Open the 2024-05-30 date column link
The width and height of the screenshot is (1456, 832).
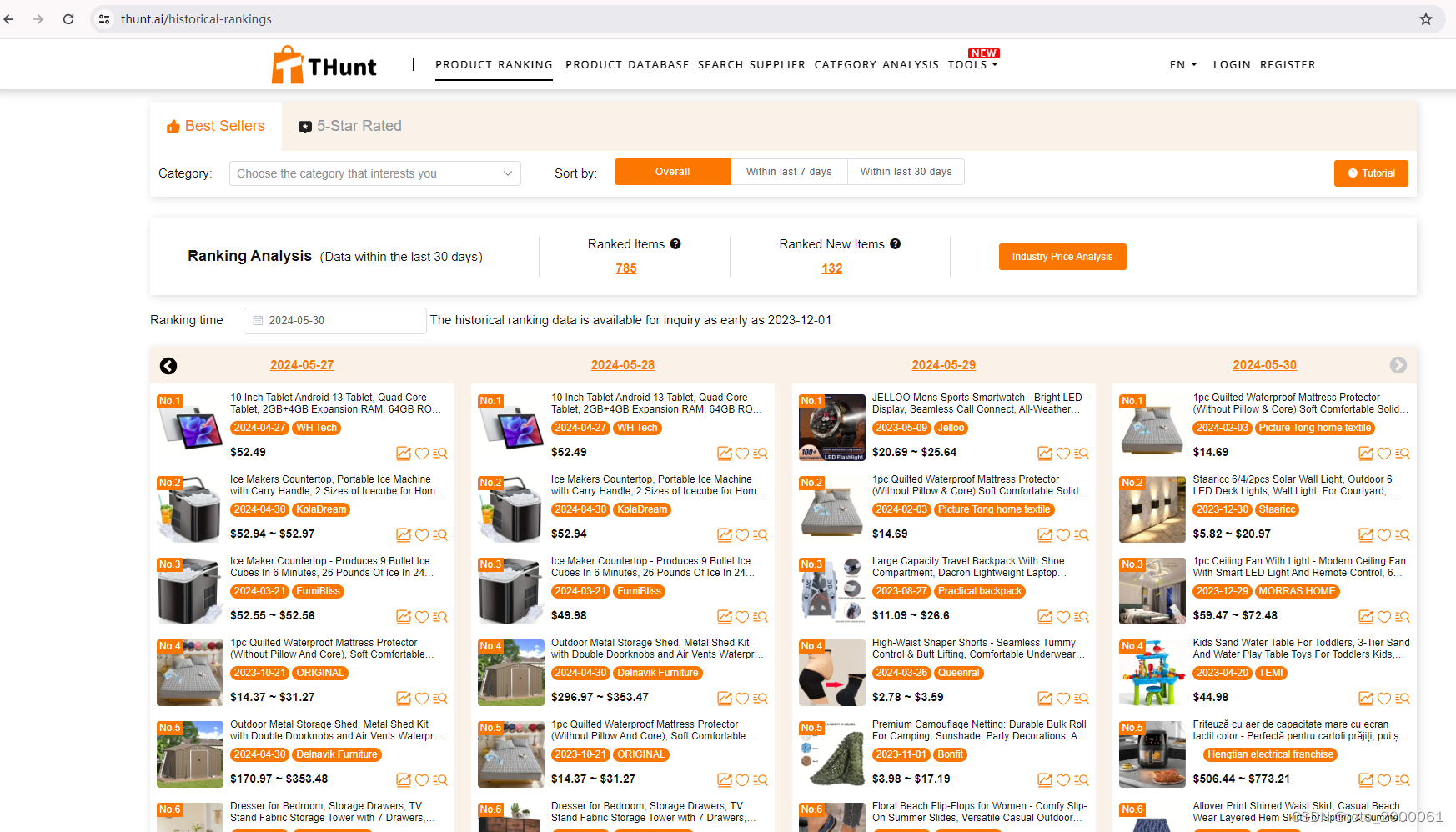pos(1264,365)
